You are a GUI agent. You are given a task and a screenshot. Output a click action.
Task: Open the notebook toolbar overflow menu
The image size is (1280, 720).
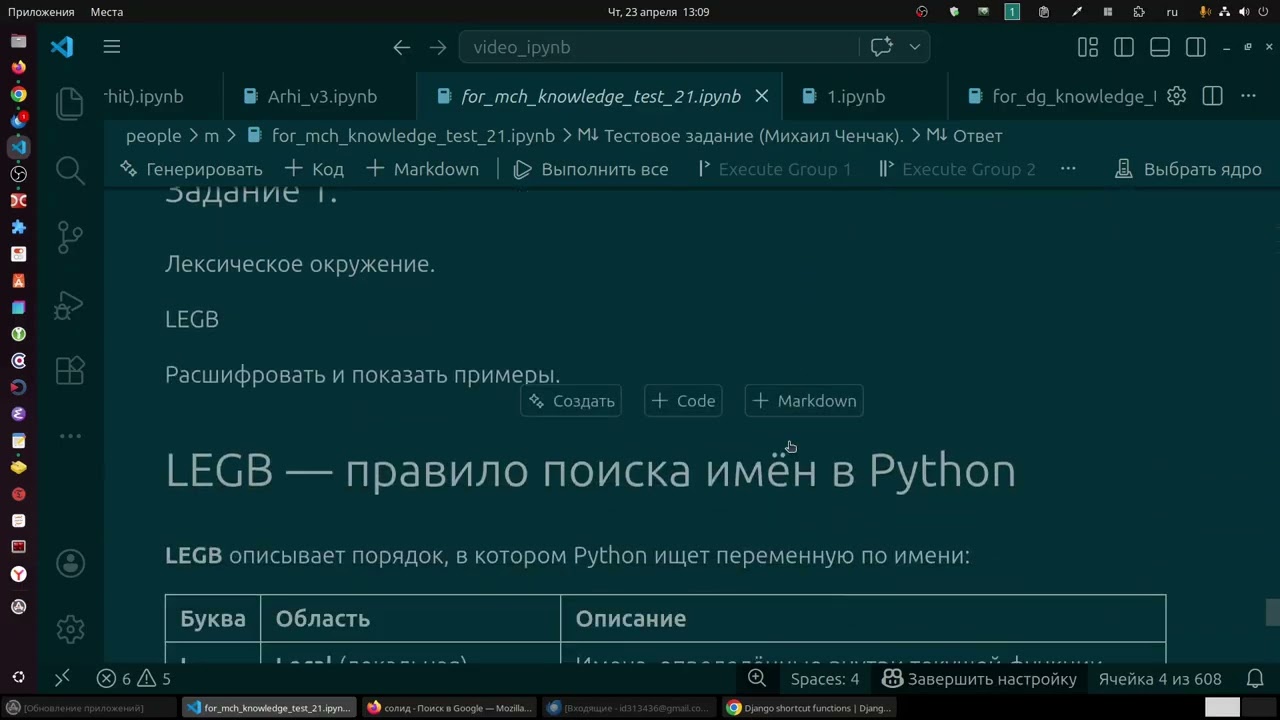coord(1068,169)
